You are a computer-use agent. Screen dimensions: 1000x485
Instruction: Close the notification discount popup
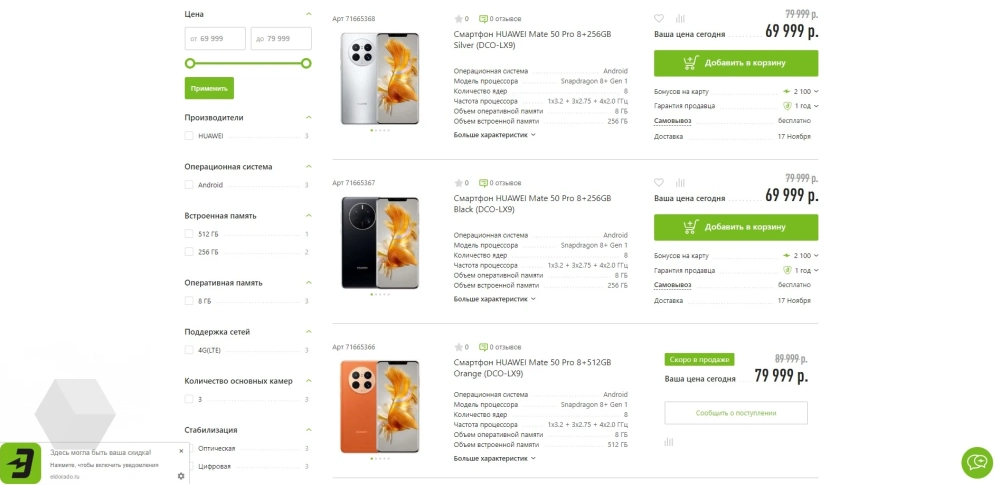181,451
